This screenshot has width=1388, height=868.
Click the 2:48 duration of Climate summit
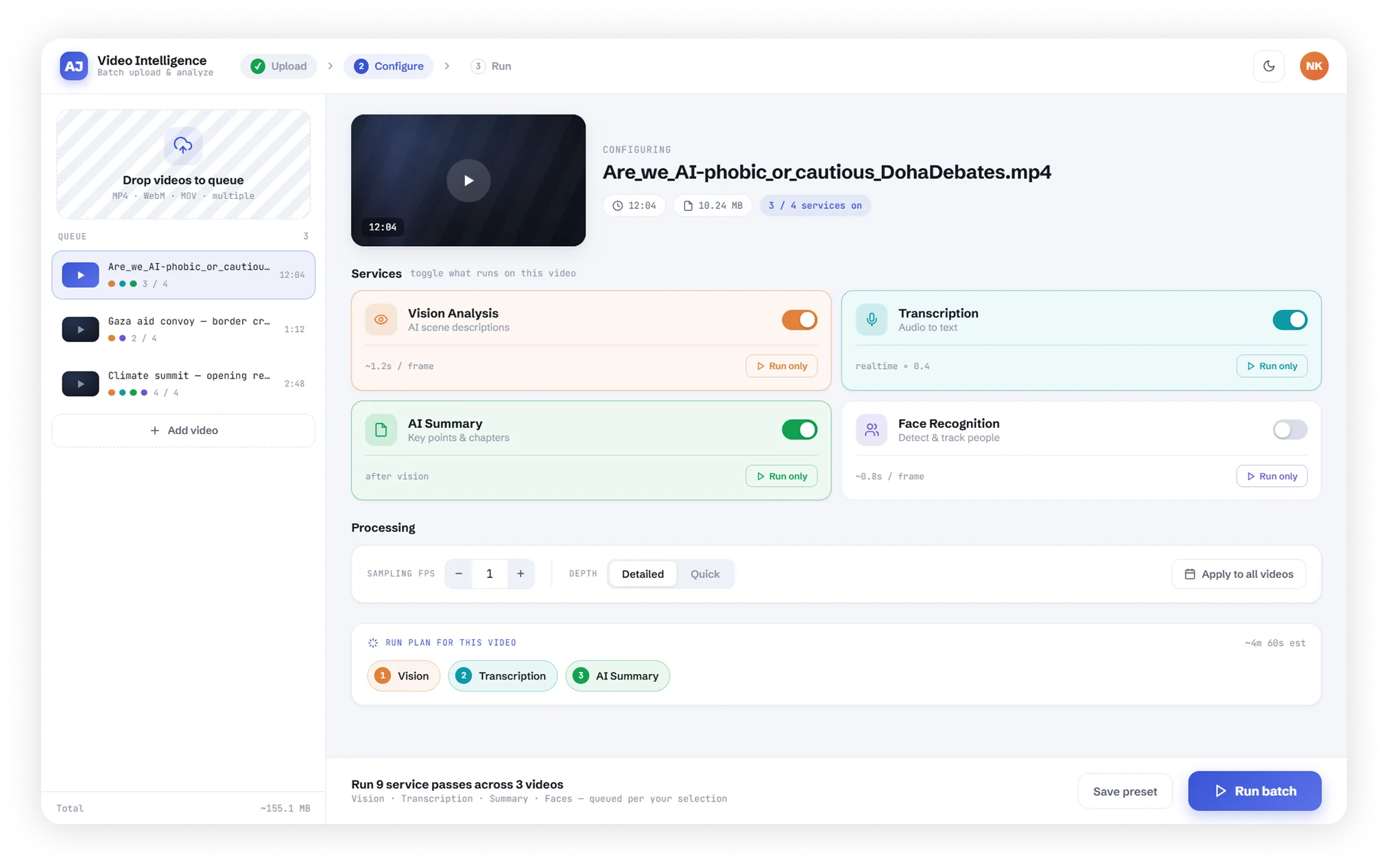pos(294,384)
